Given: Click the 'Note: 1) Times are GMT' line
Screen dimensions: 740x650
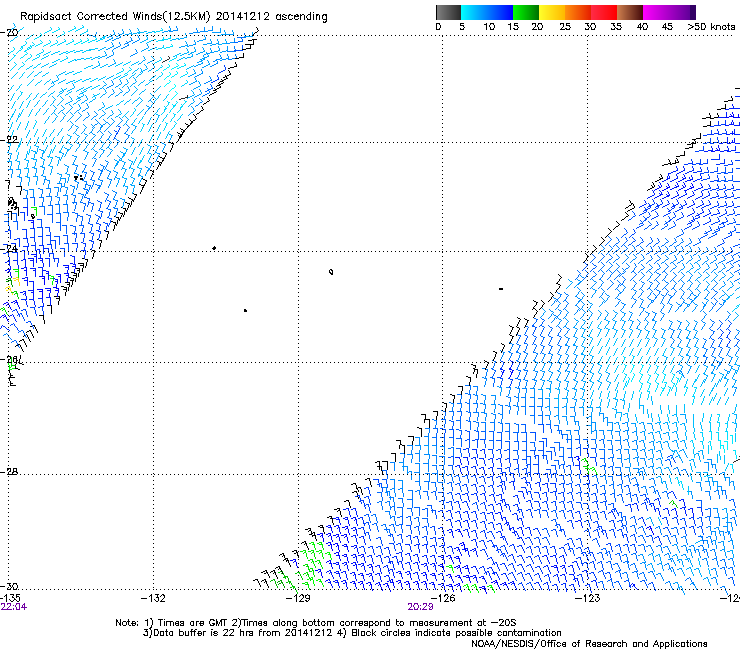Looking at the screenshot, I should pos(316,623).
